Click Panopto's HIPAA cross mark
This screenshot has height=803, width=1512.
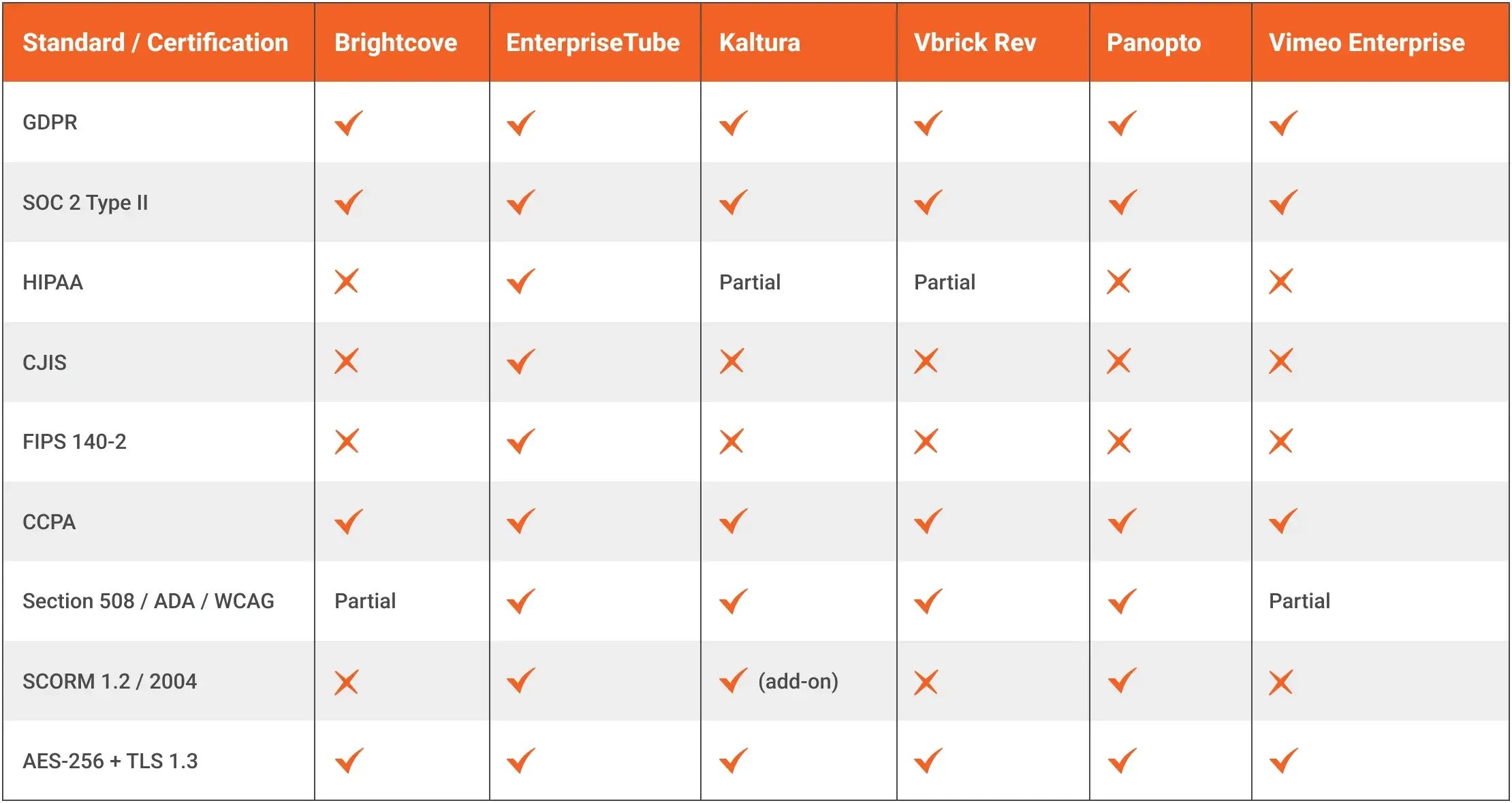click(x=1119, y=281)
